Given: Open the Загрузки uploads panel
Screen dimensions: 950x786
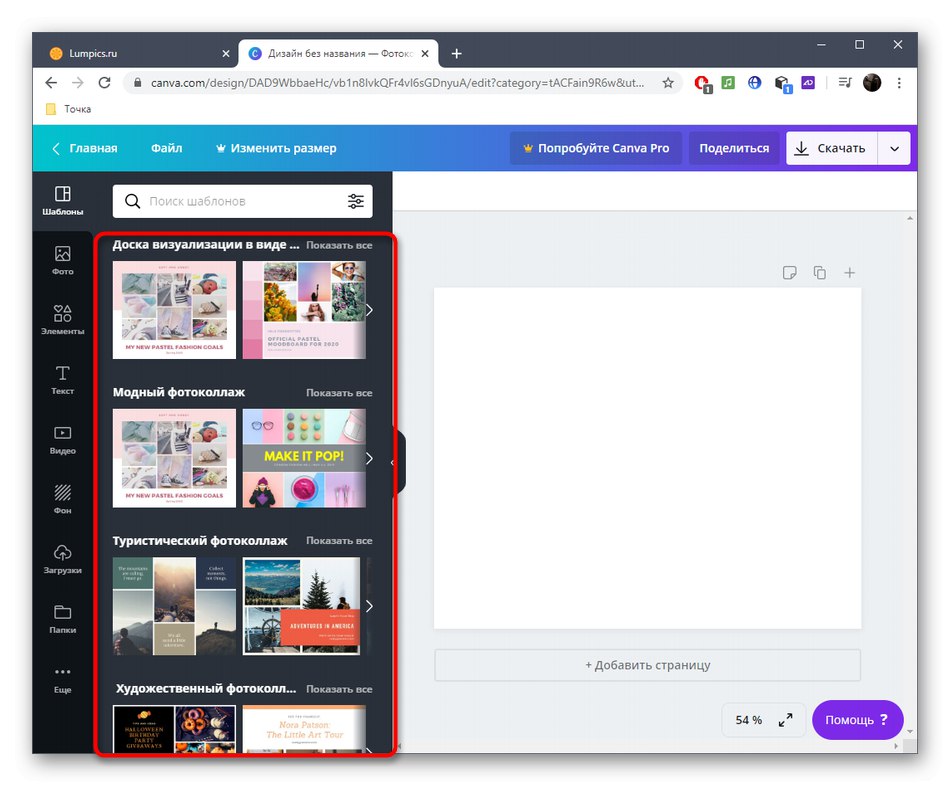Looking at the screenshot, I should coord(62,559).
